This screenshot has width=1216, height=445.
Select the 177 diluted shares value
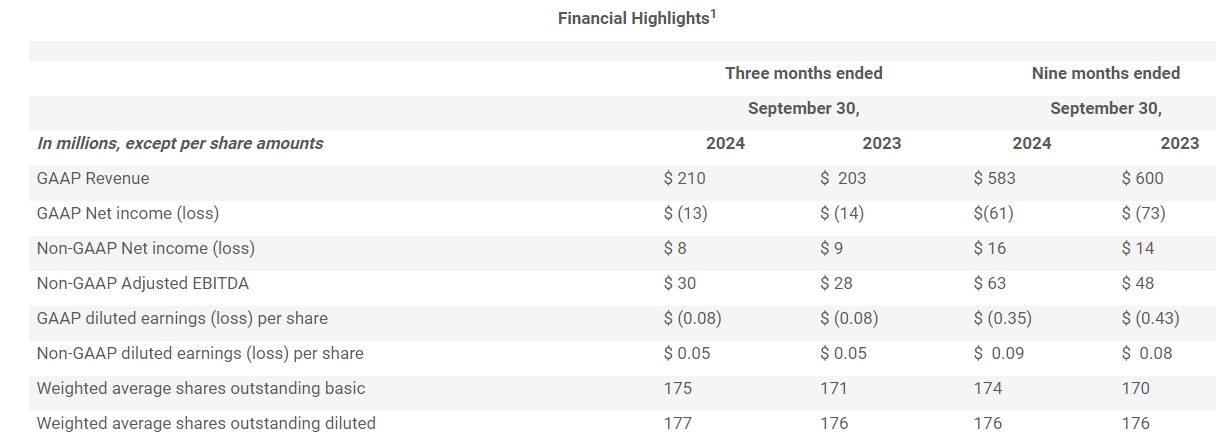point(677,423)
